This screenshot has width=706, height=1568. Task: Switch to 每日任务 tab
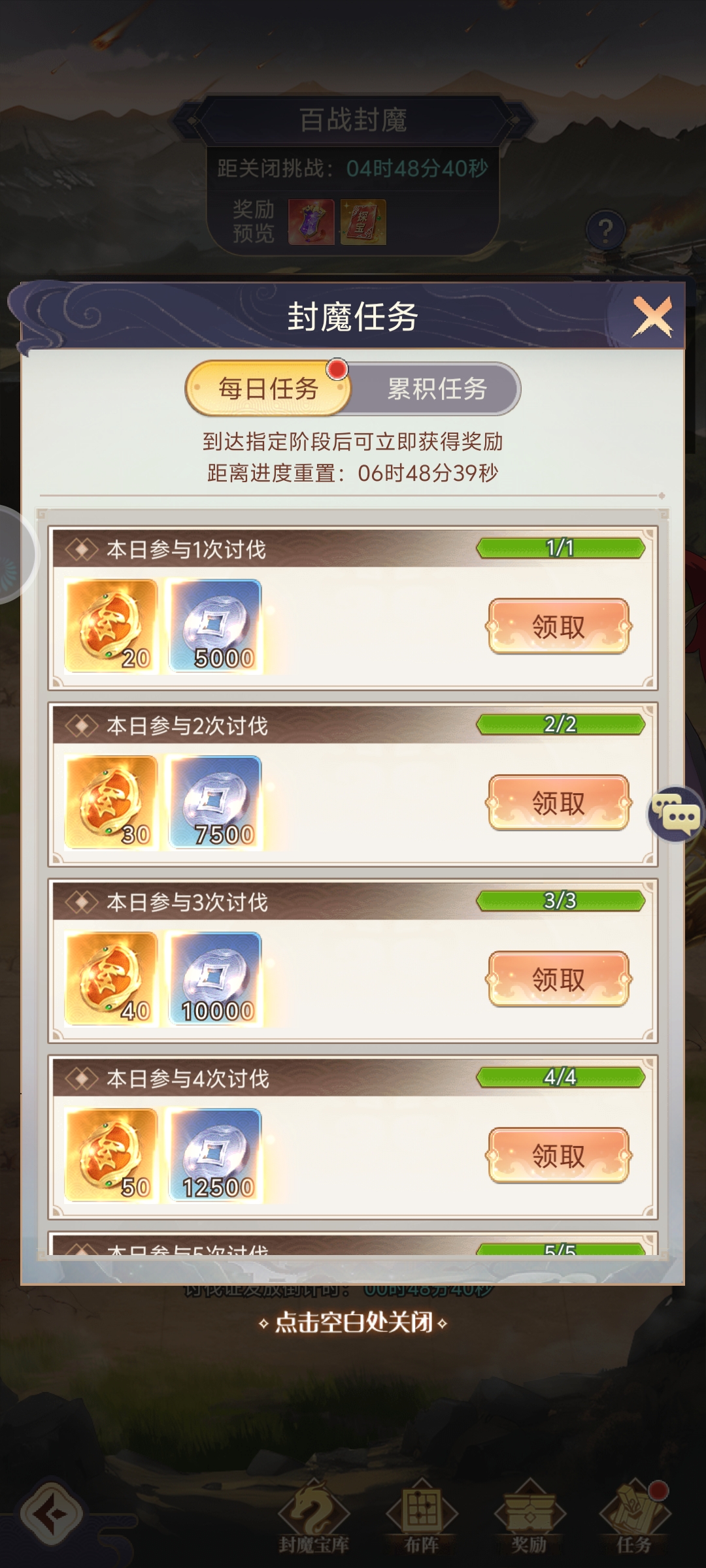click(x=268, y=389)
